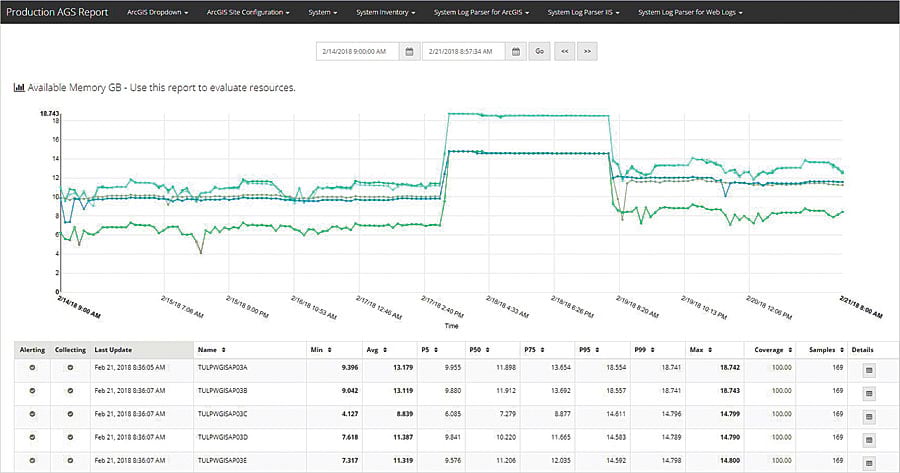
Task: Open details icon for TULPWGISAP03E row
Action: pos(869,463)
